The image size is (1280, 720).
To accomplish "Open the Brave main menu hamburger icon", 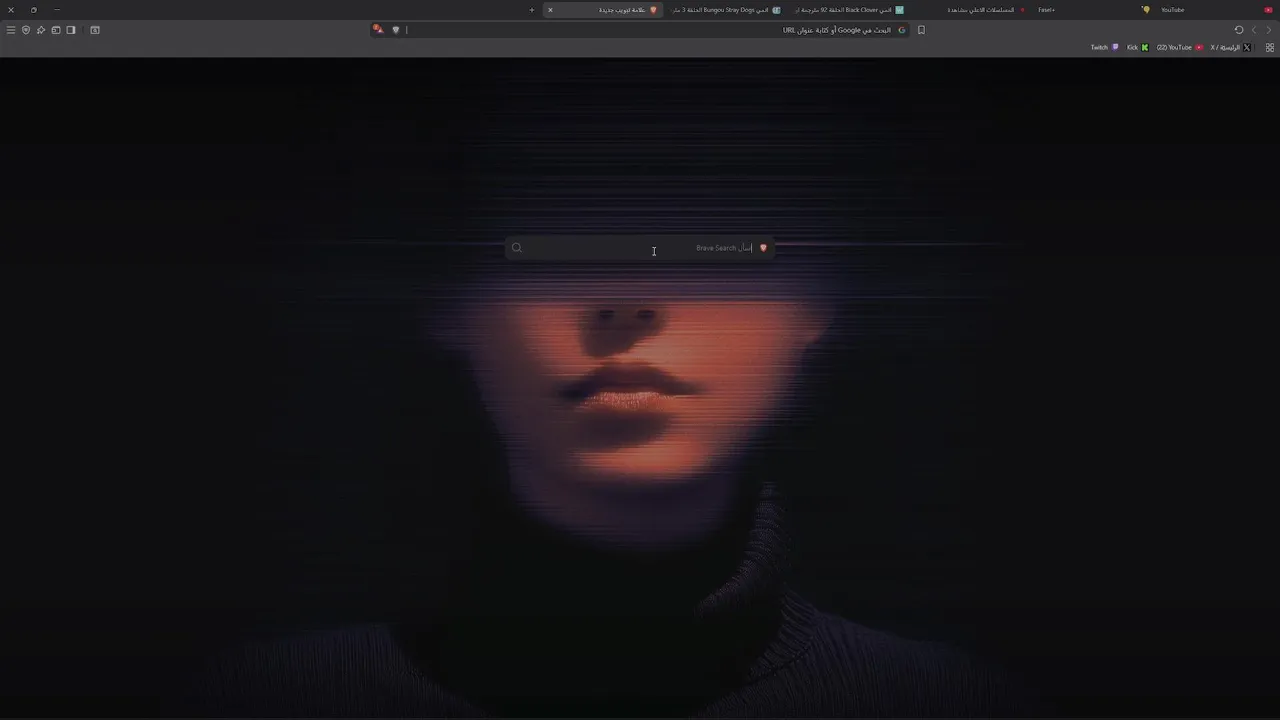I will point(11,30).
